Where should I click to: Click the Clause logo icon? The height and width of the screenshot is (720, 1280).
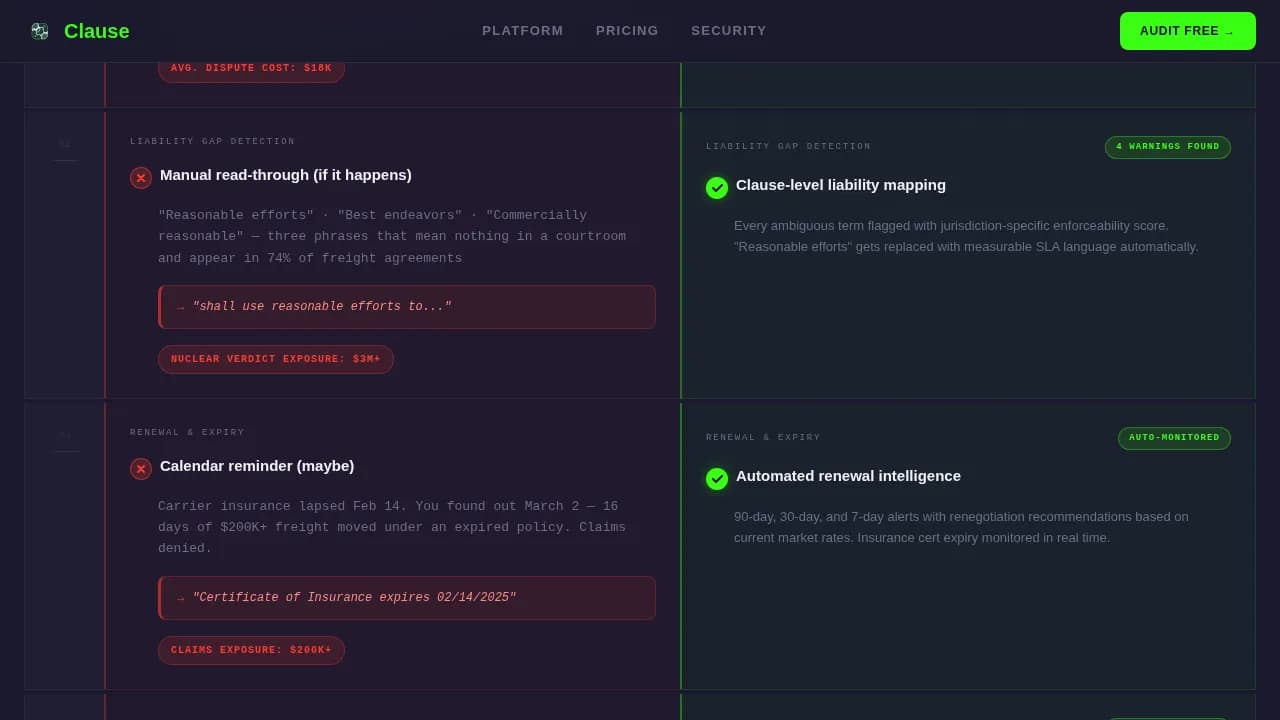coord(40,31)
